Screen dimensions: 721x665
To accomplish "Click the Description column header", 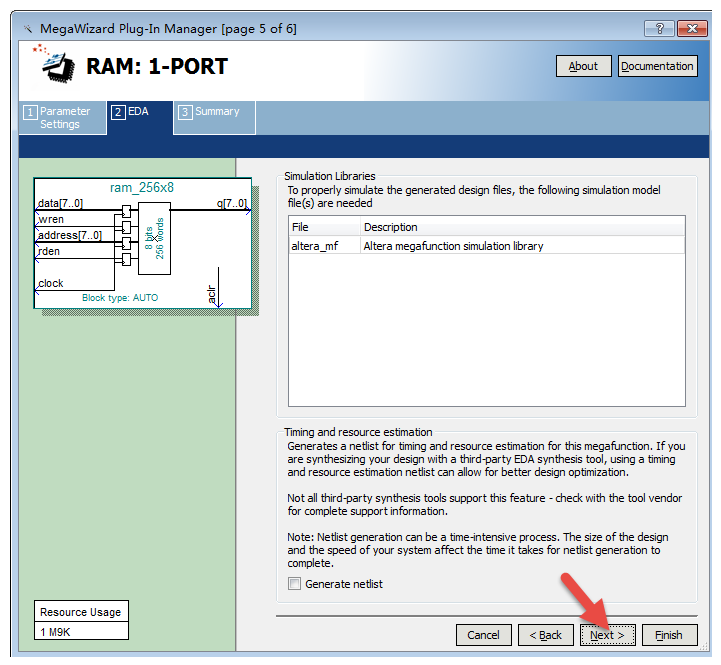I will (x=523, y=227).
